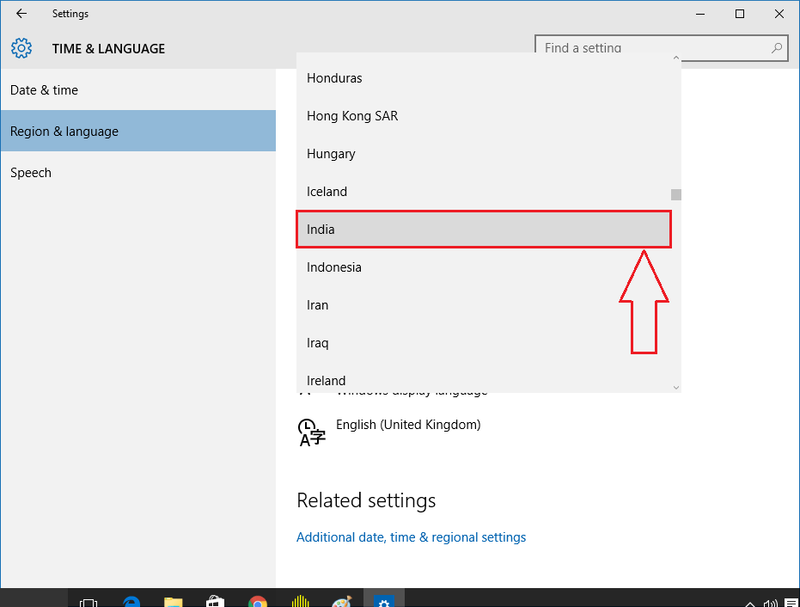Viewport: 800px width, 607px height.
Task: Open Task View from the taskbar
Action: tap(88, 602)
